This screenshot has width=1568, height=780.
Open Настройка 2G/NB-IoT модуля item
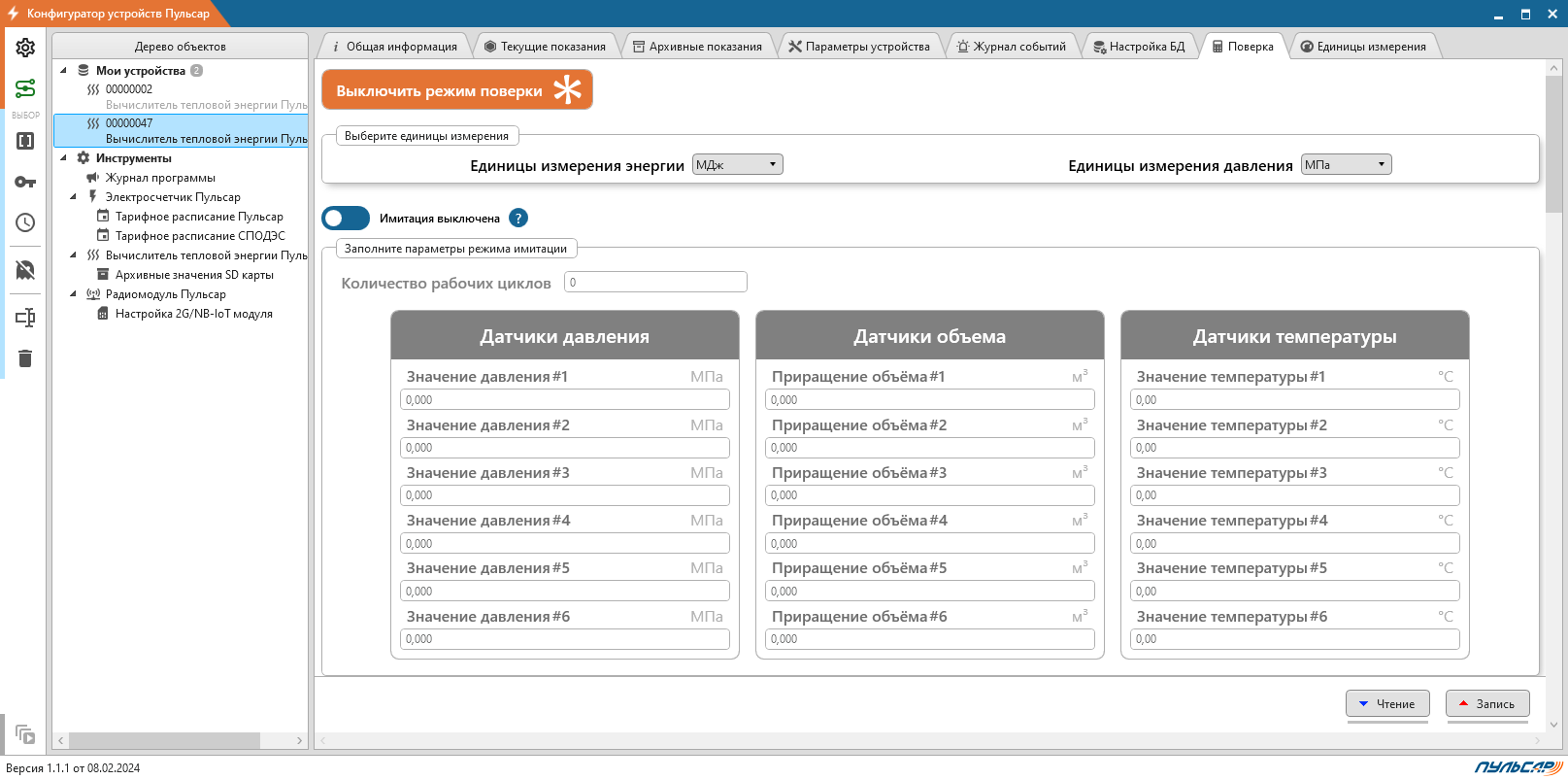tap(194, 314)
